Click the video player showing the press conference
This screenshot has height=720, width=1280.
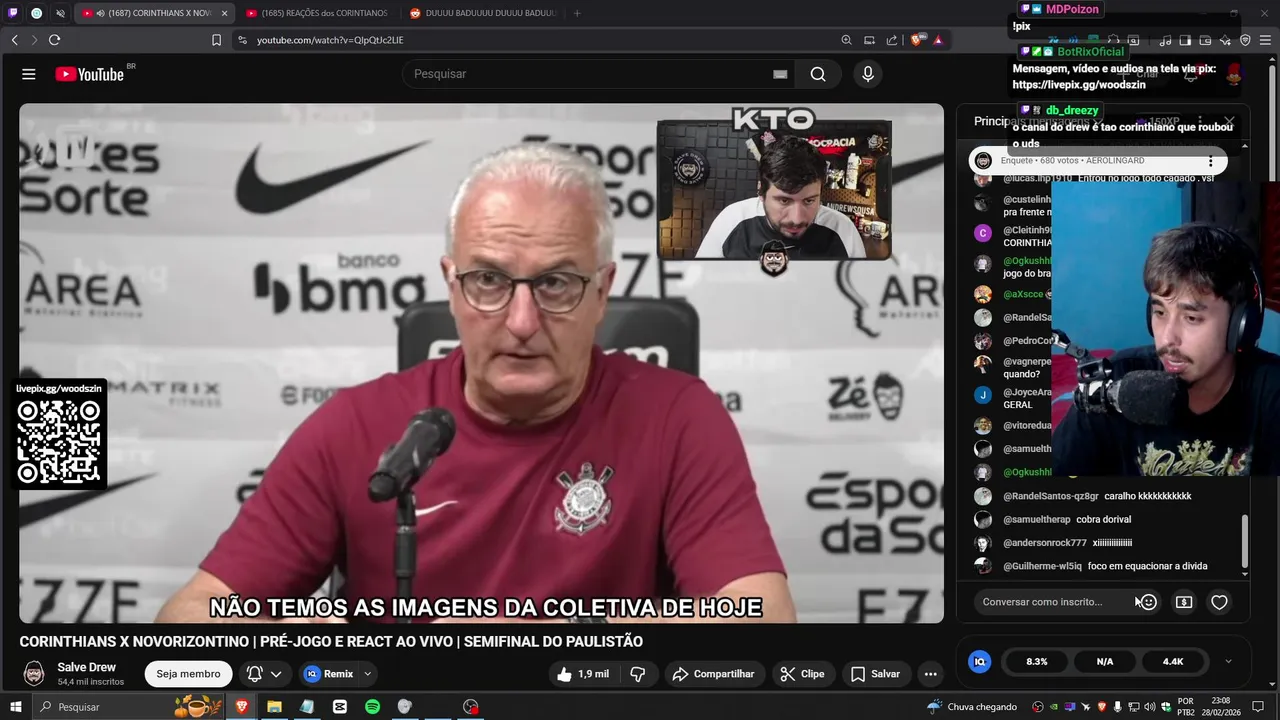[x=481, y=363]
